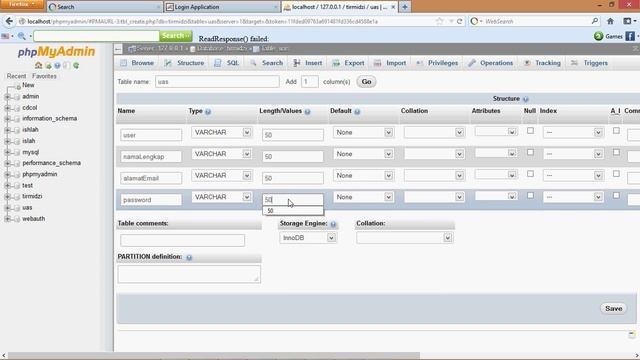Switch to Login Application browser tab

tap(222, 7)
